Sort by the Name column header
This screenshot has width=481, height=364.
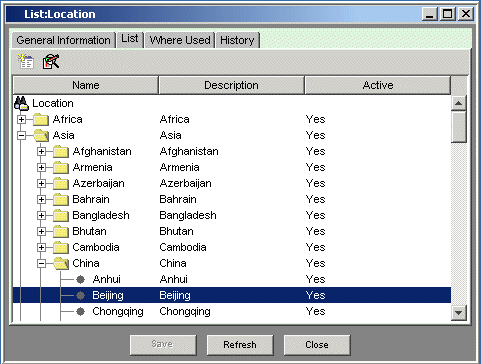tap(86, 85)
